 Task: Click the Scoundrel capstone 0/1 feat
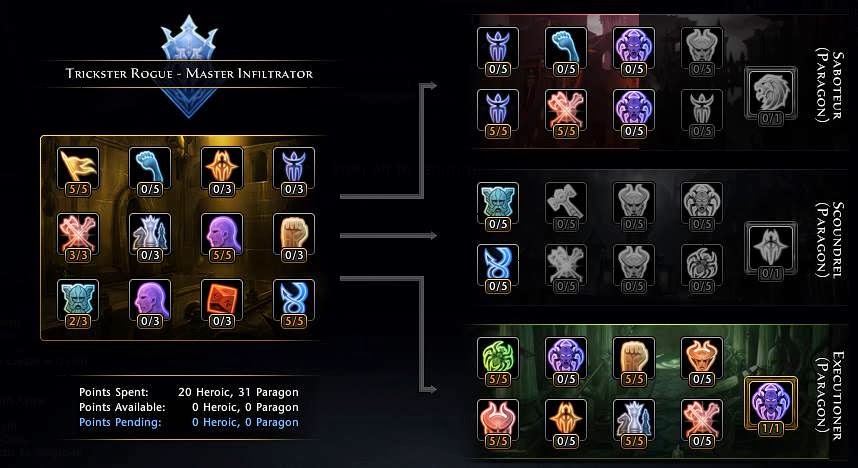click(x=770, y=251)
